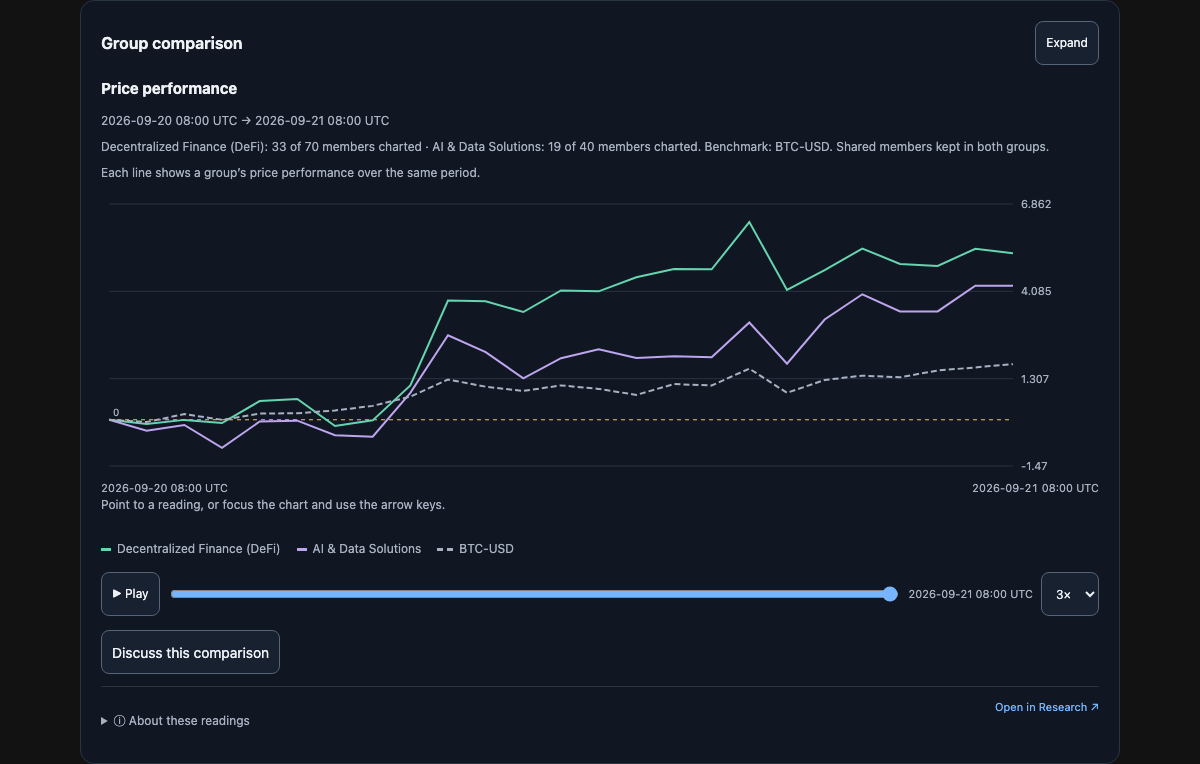1200x764 pixels.
Task: Click the Group comparison heading
Action: coord(171,43)
